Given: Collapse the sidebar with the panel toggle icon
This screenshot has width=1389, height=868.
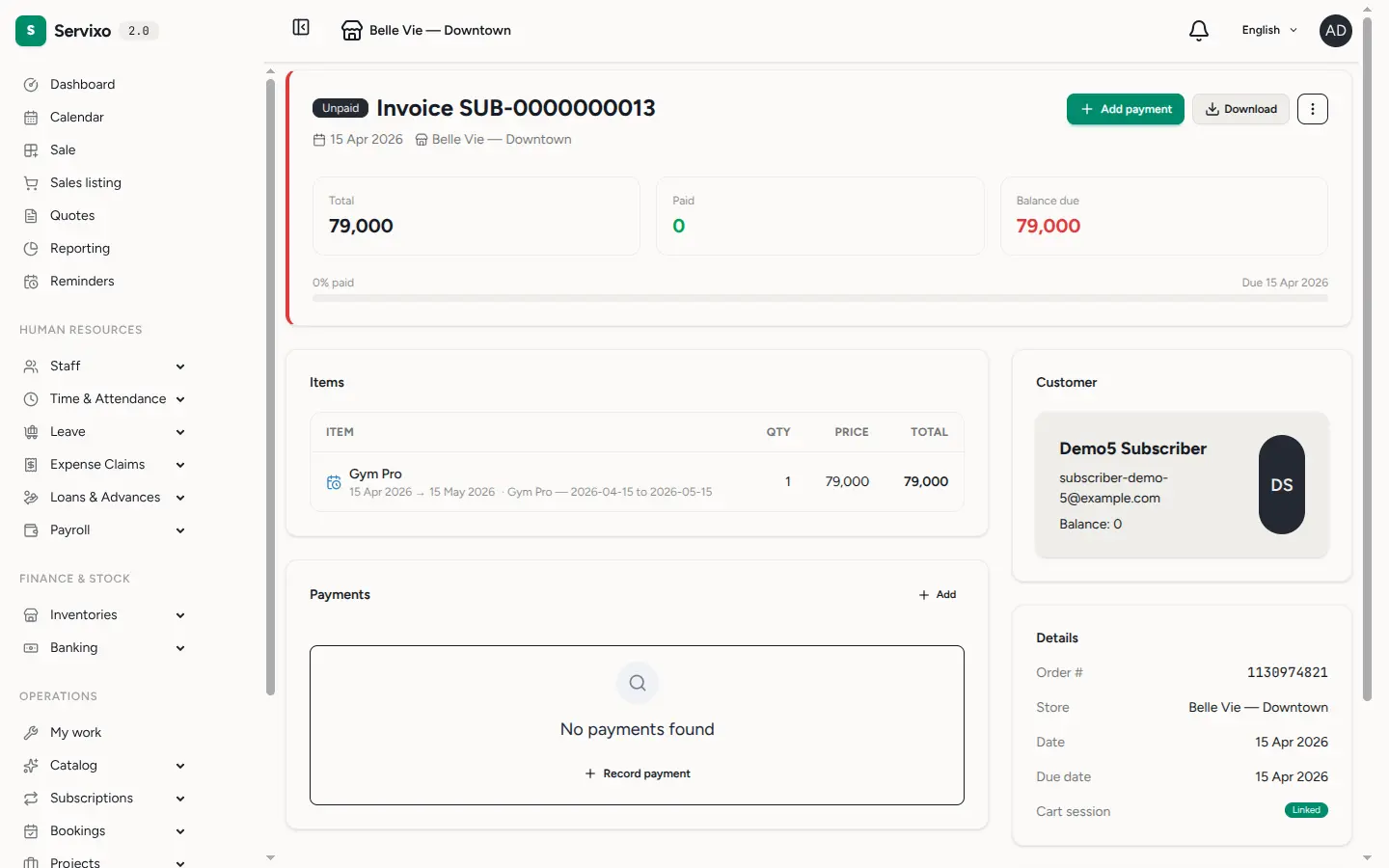Looking at the screenshot, I should [301, 28].
